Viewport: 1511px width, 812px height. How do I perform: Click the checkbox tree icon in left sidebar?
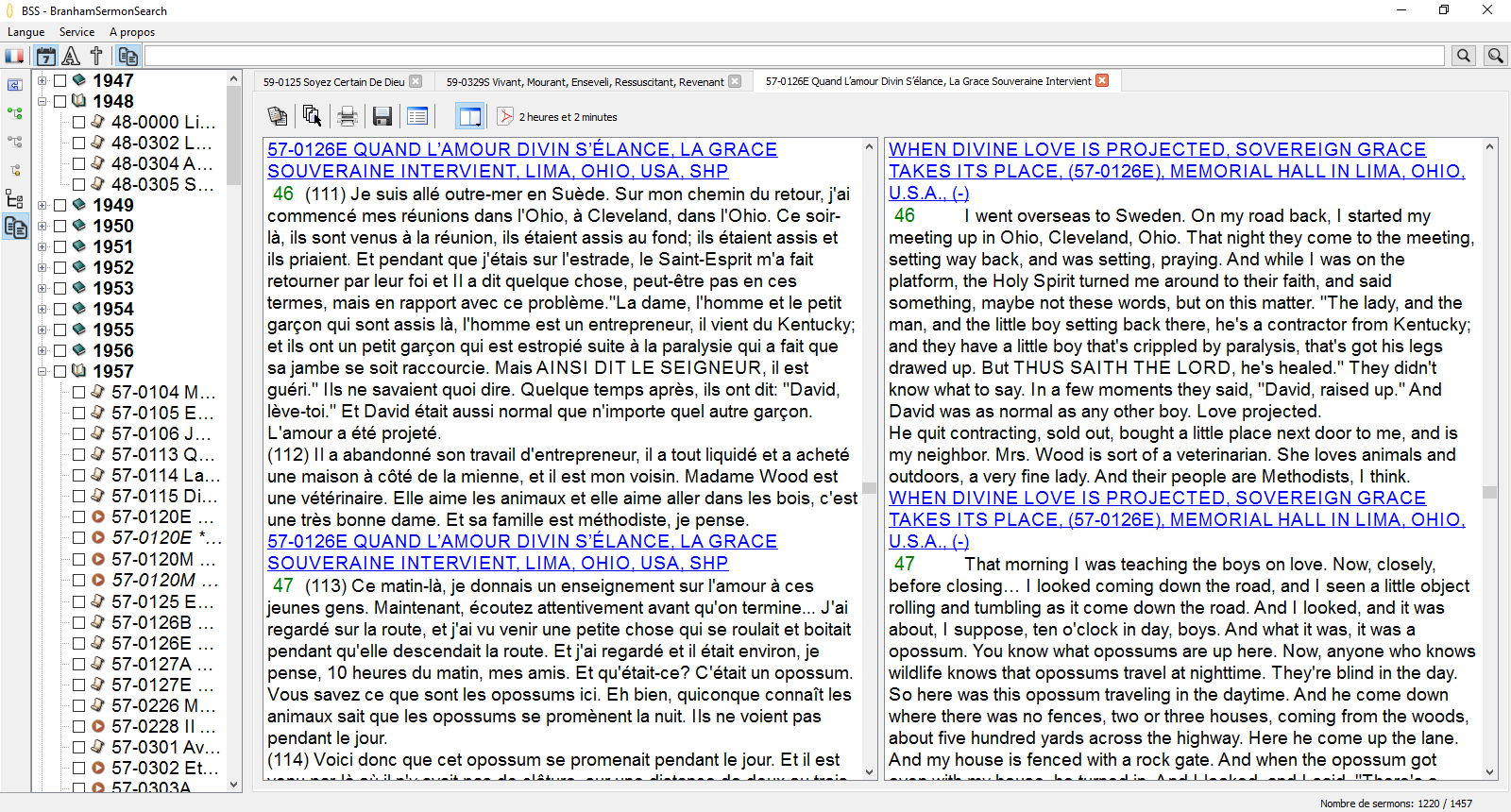(x=14, y=198)
